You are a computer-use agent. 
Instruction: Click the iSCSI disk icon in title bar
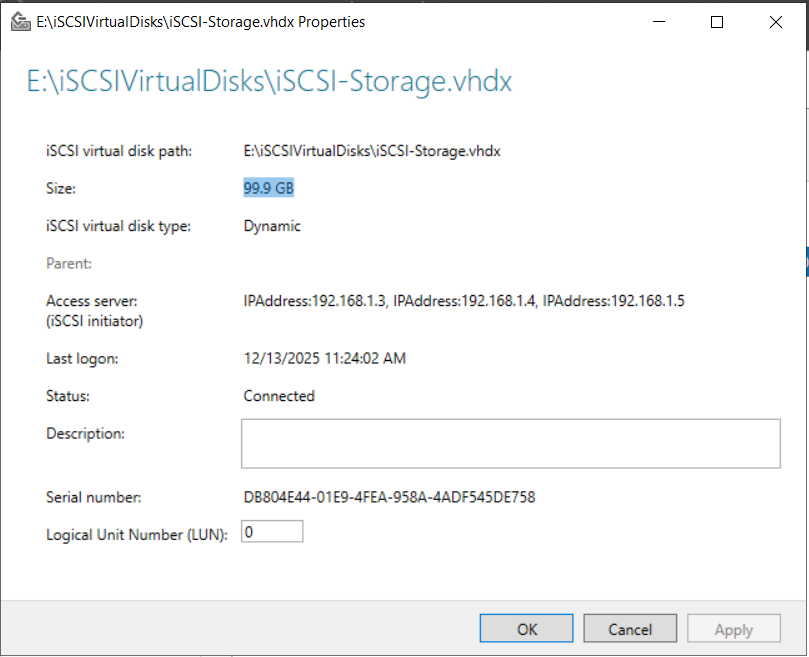click(19, 22)
